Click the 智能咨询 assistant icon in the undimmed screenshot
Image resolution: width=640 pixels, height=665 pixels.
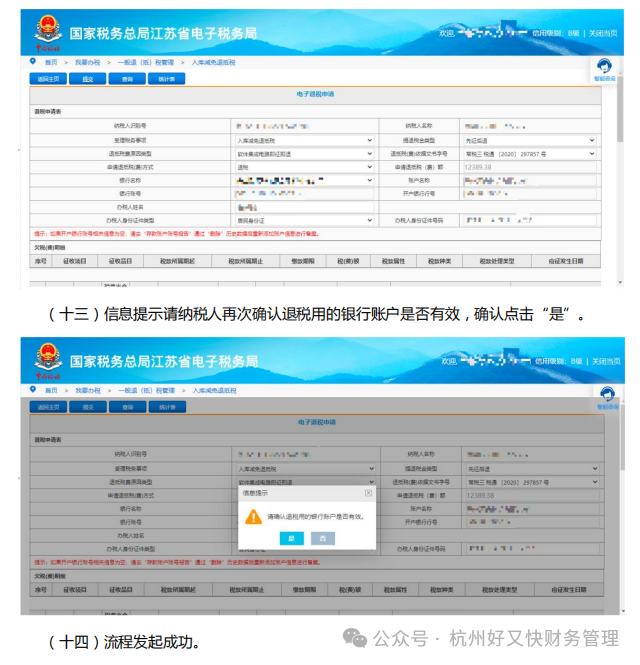coord(604,67)
